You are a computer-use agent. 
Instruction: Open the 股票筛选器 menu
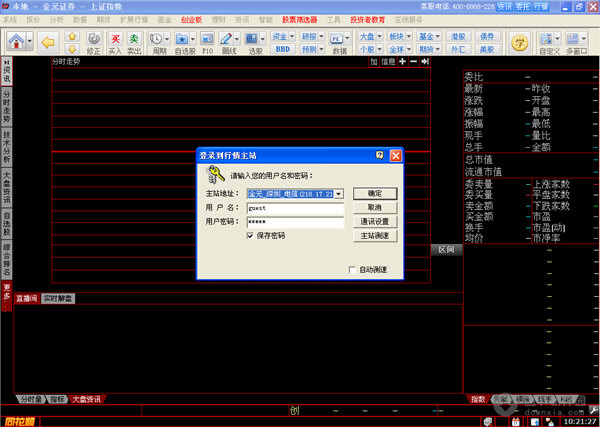[x=300, y=20]
